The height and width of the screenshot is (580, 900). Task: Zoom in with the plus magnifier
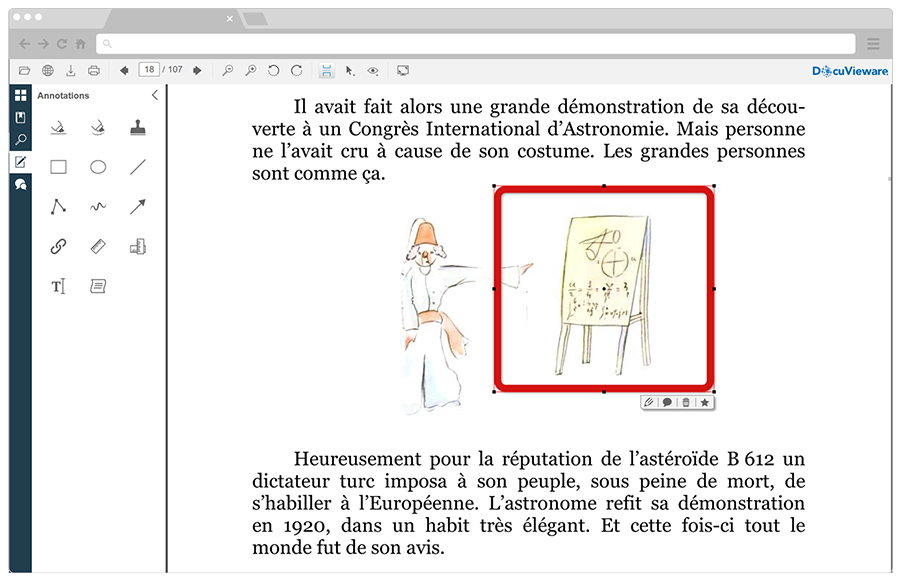[x=251, y=71]
